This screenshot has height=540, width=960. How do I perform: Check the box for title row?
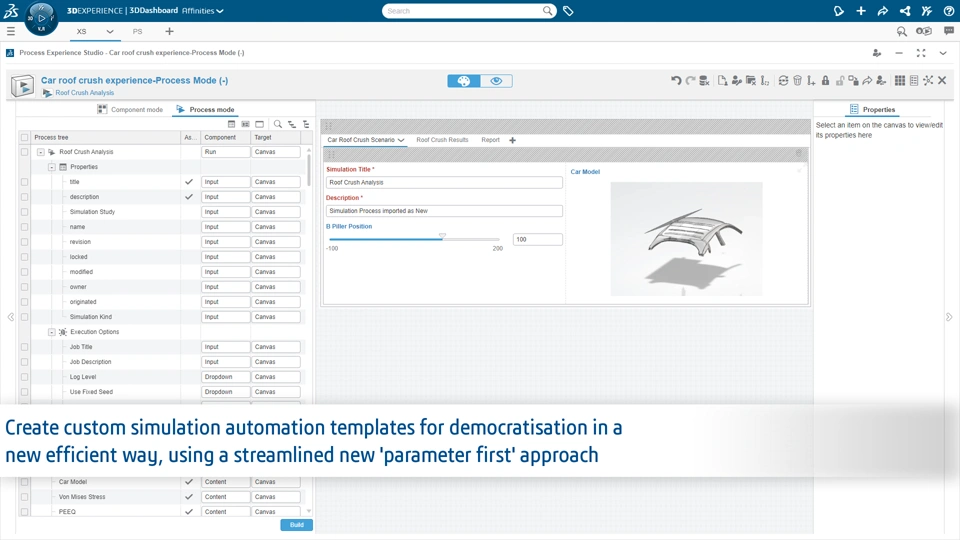24,182
